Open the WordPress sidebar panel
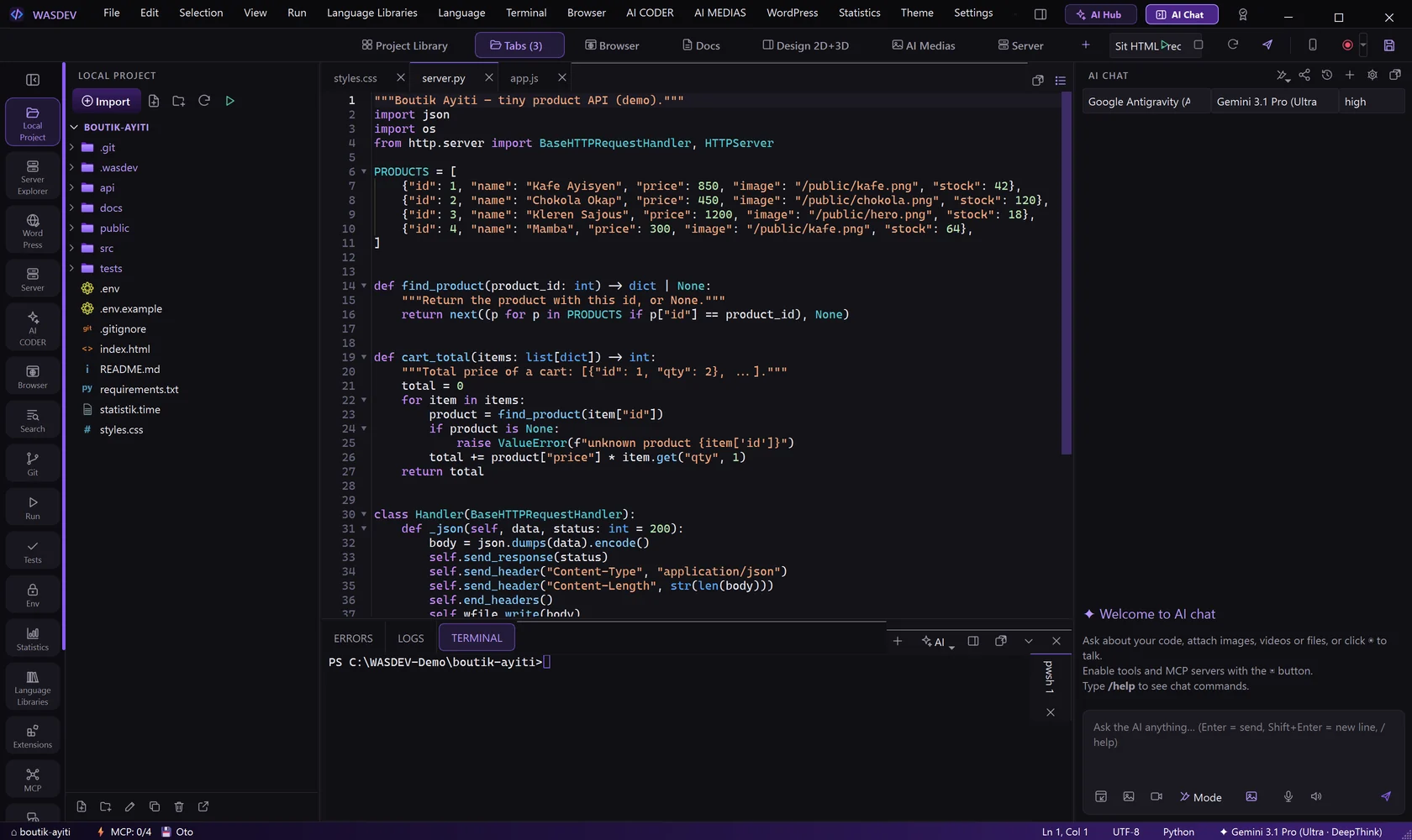Image resolution: width=1412 pixels, height=840 pixels. pyautogui.click(x=33, y=229)
